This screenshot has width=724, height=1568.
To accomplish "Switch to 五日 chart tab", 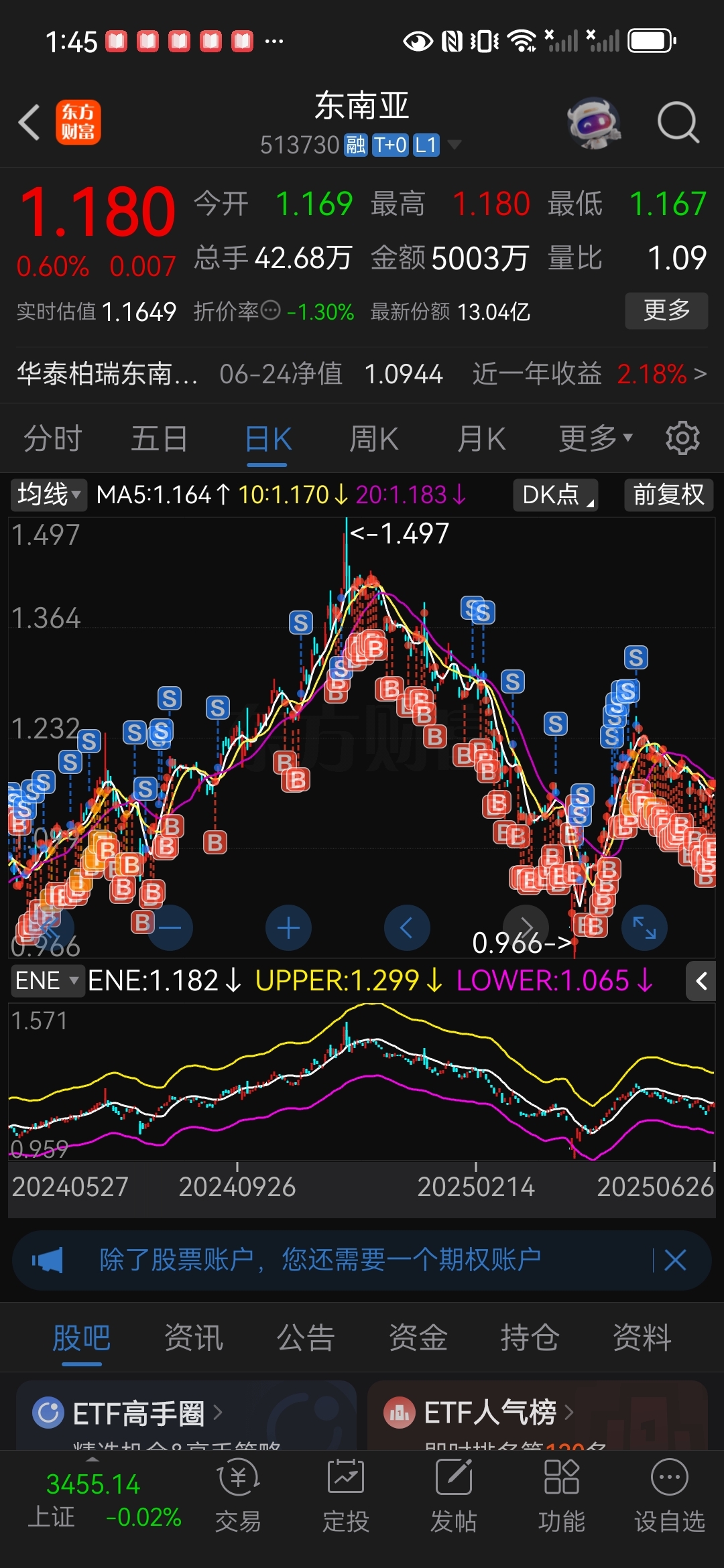I will click(159, 439).
